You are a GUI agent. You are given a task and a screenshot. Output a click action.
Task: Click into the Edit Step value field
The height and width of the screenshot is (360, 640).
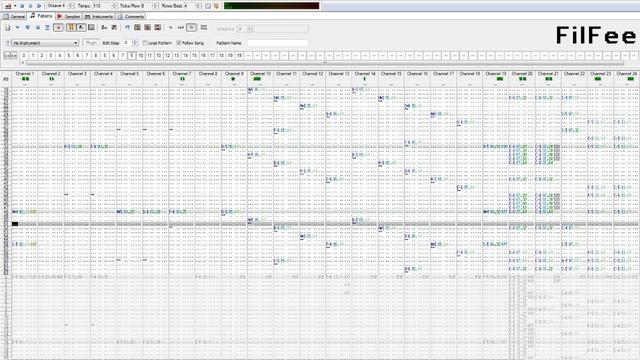[126, 43]
